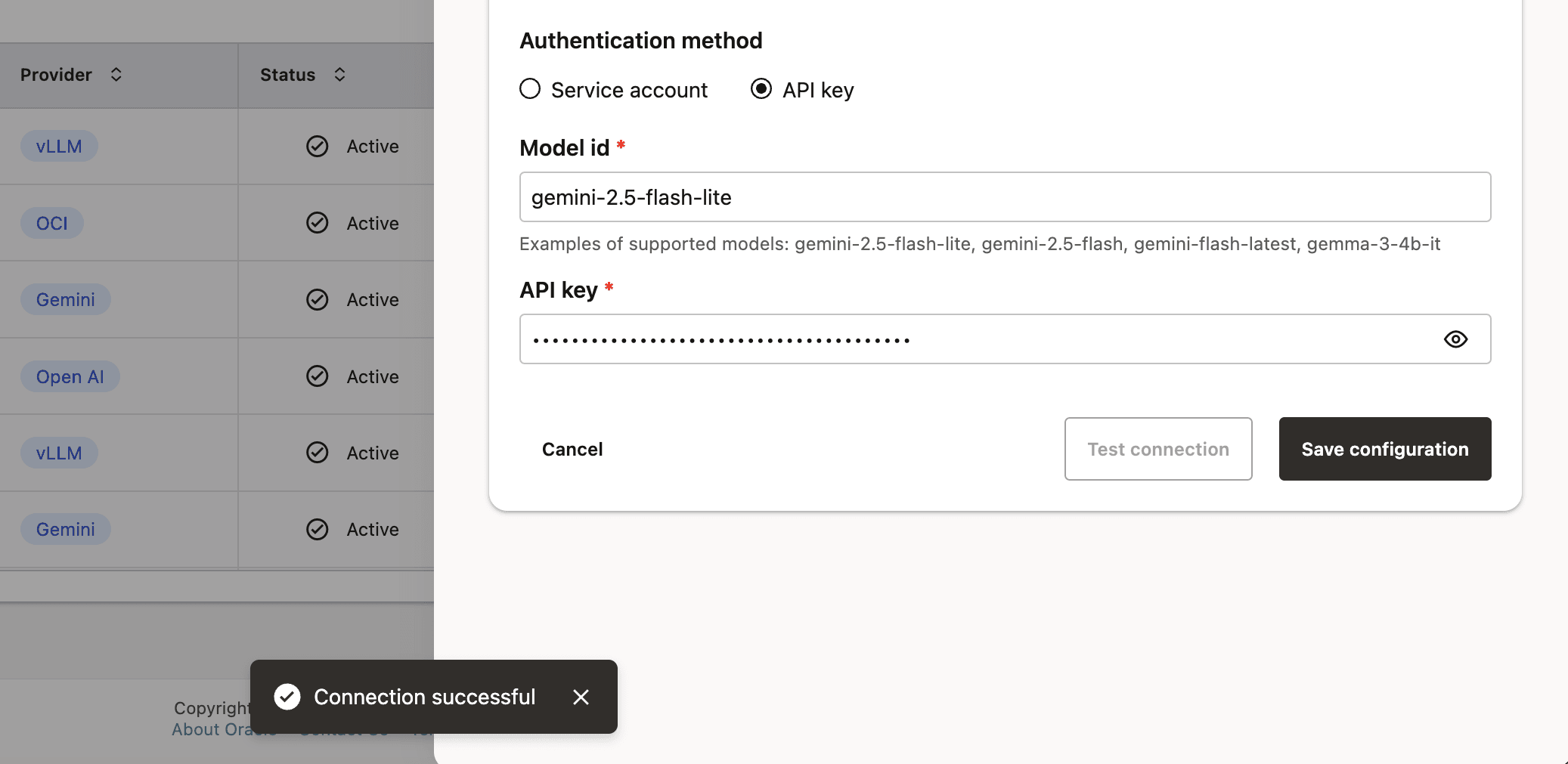Click the first Gemini provider tag
This screenshot has height=764, width=1568.
[66, 299]
